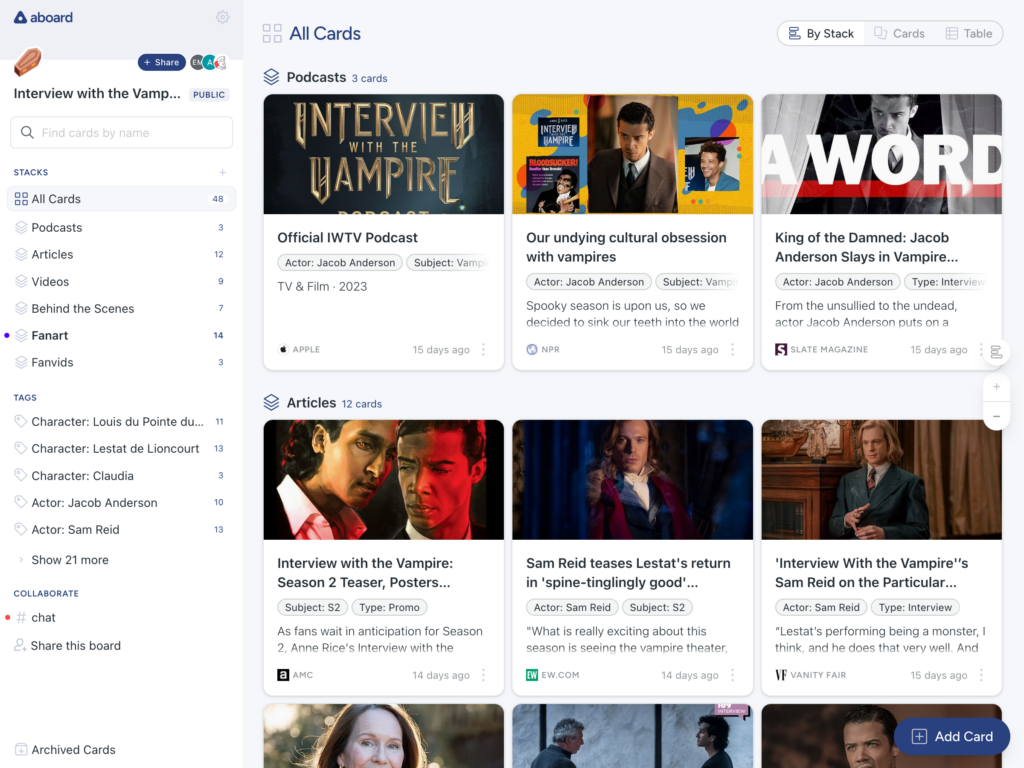Click the Add Card button

click(952, 737)
